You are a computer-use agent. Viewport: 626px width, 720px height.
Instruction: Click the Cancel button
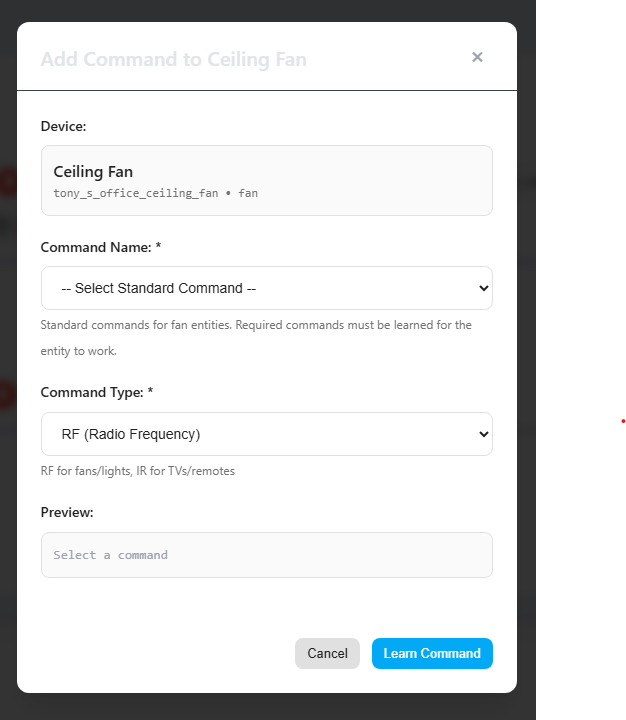pos(327,653)
